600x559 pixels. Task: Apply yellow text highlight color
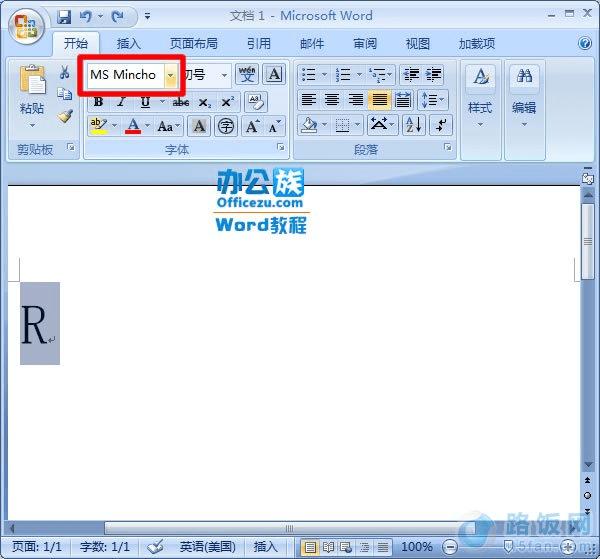99,126
